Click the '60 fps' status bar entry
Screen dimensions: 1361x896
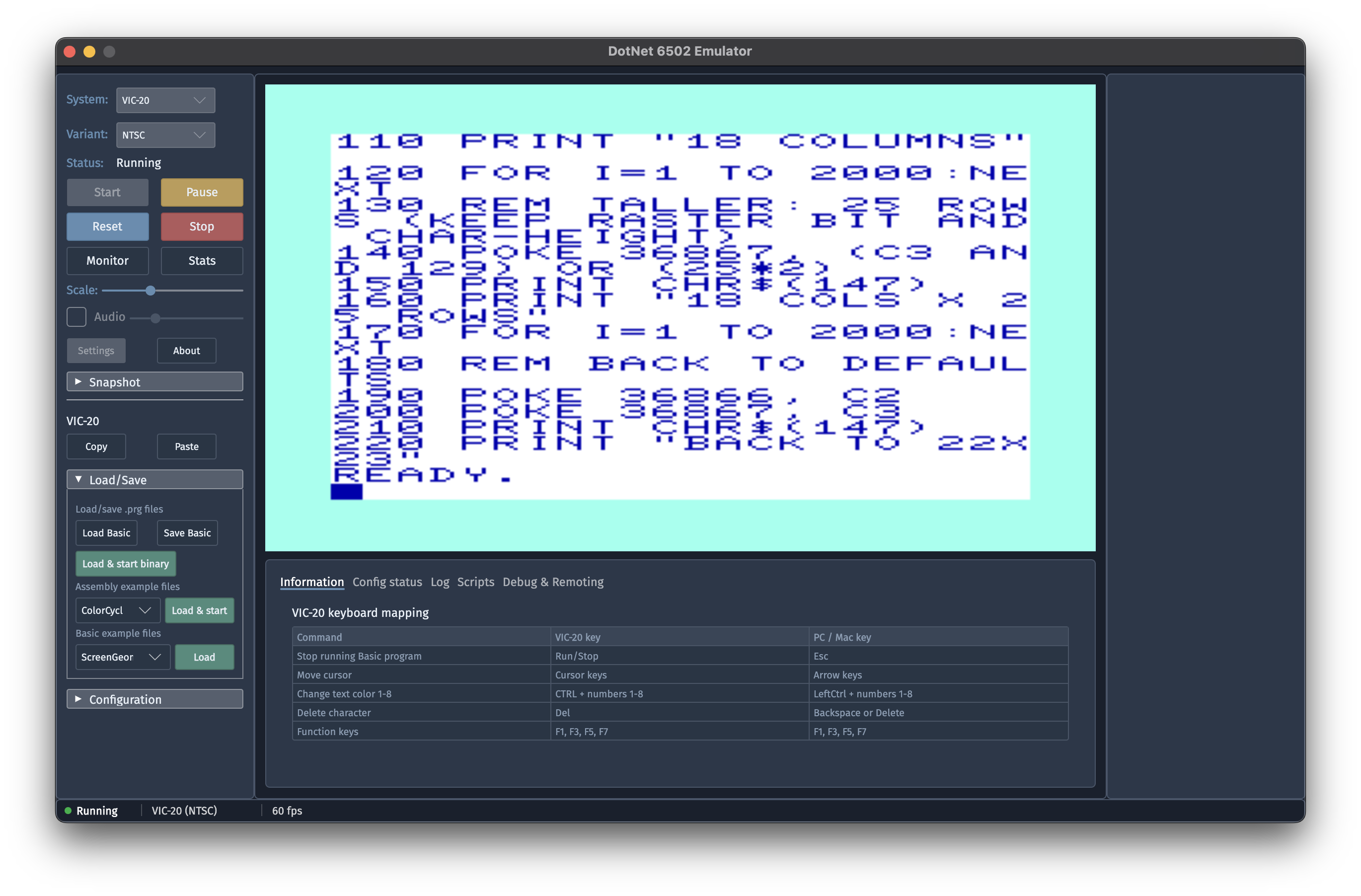pyautogui.click(x=287, y=811)
